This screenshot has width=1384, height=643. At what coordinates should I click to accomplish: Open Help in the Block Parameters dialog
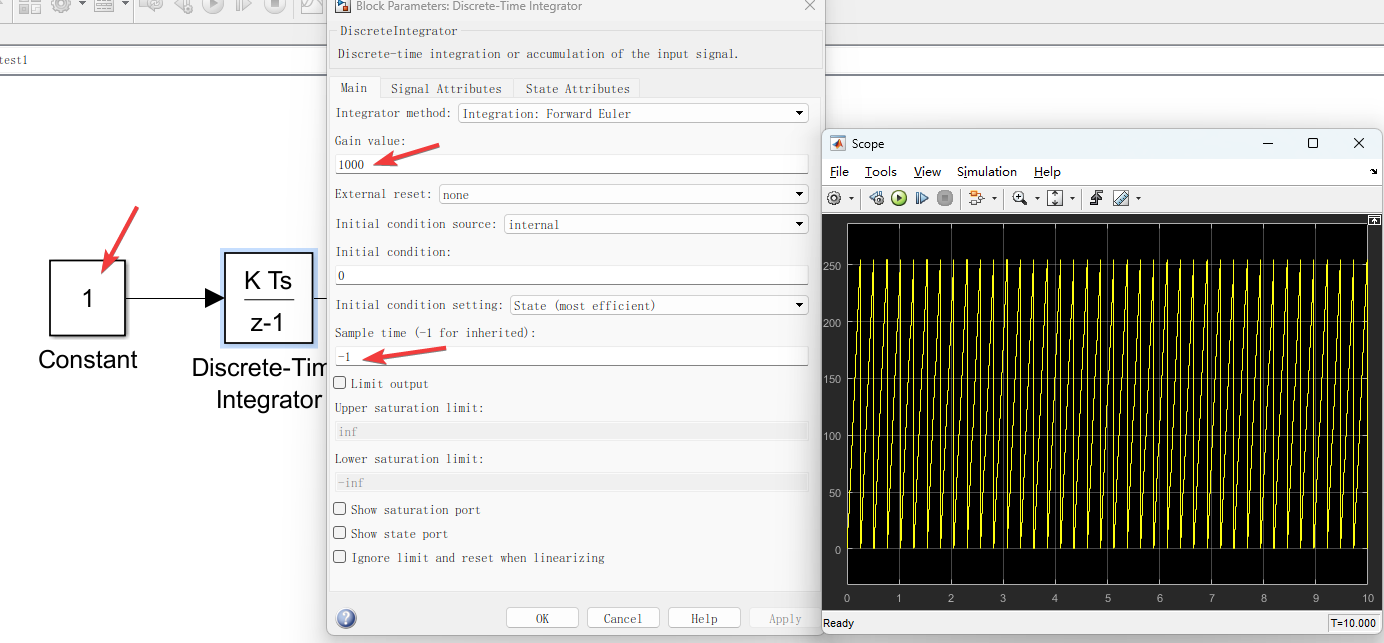[704, 618]
